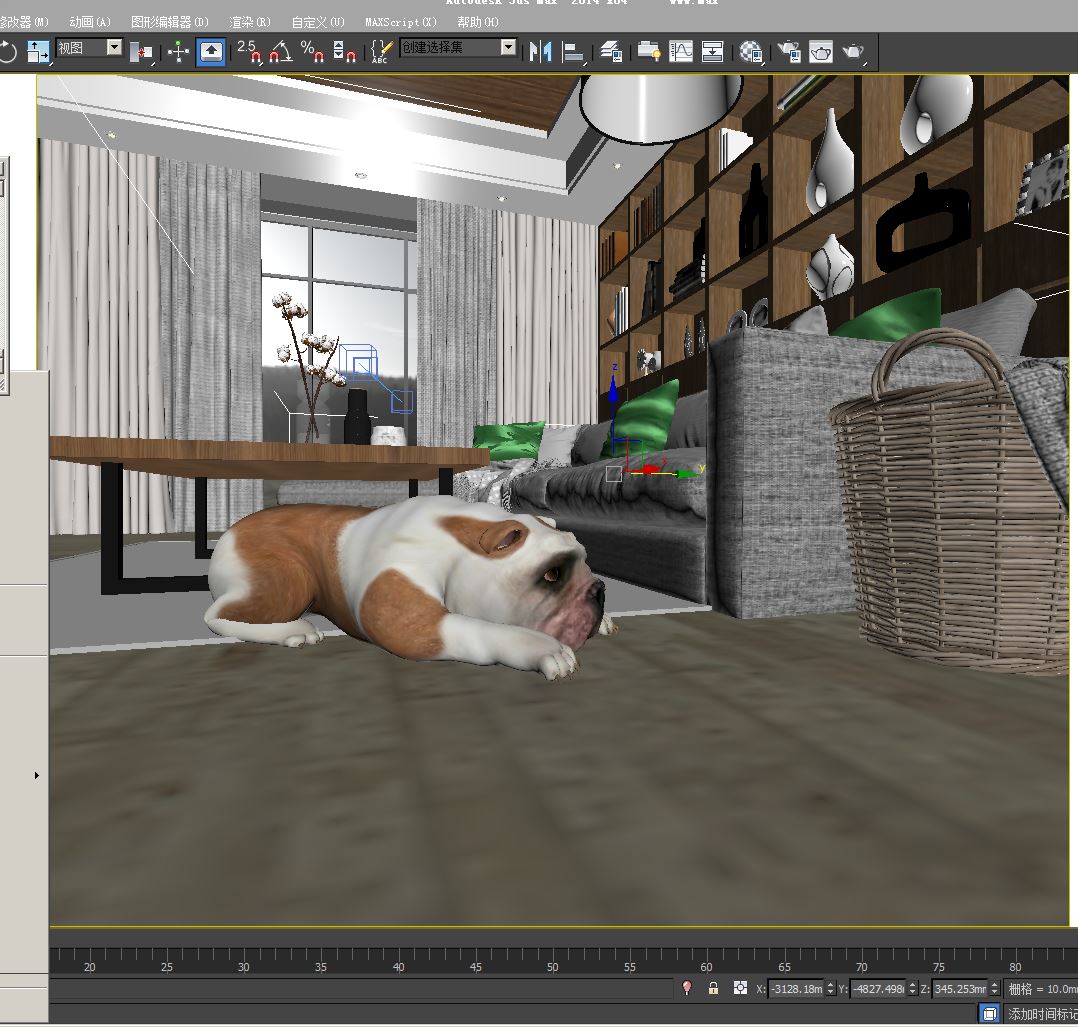Open the Schematic View icon
This screenshot has height=1027, width=1078.
coord(712,52)
